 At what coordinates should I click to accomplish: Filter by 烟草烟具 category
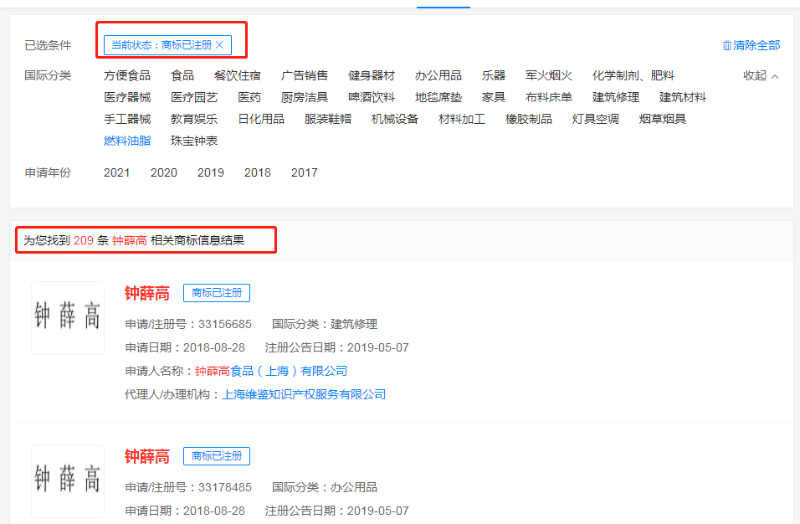(662, 119)
